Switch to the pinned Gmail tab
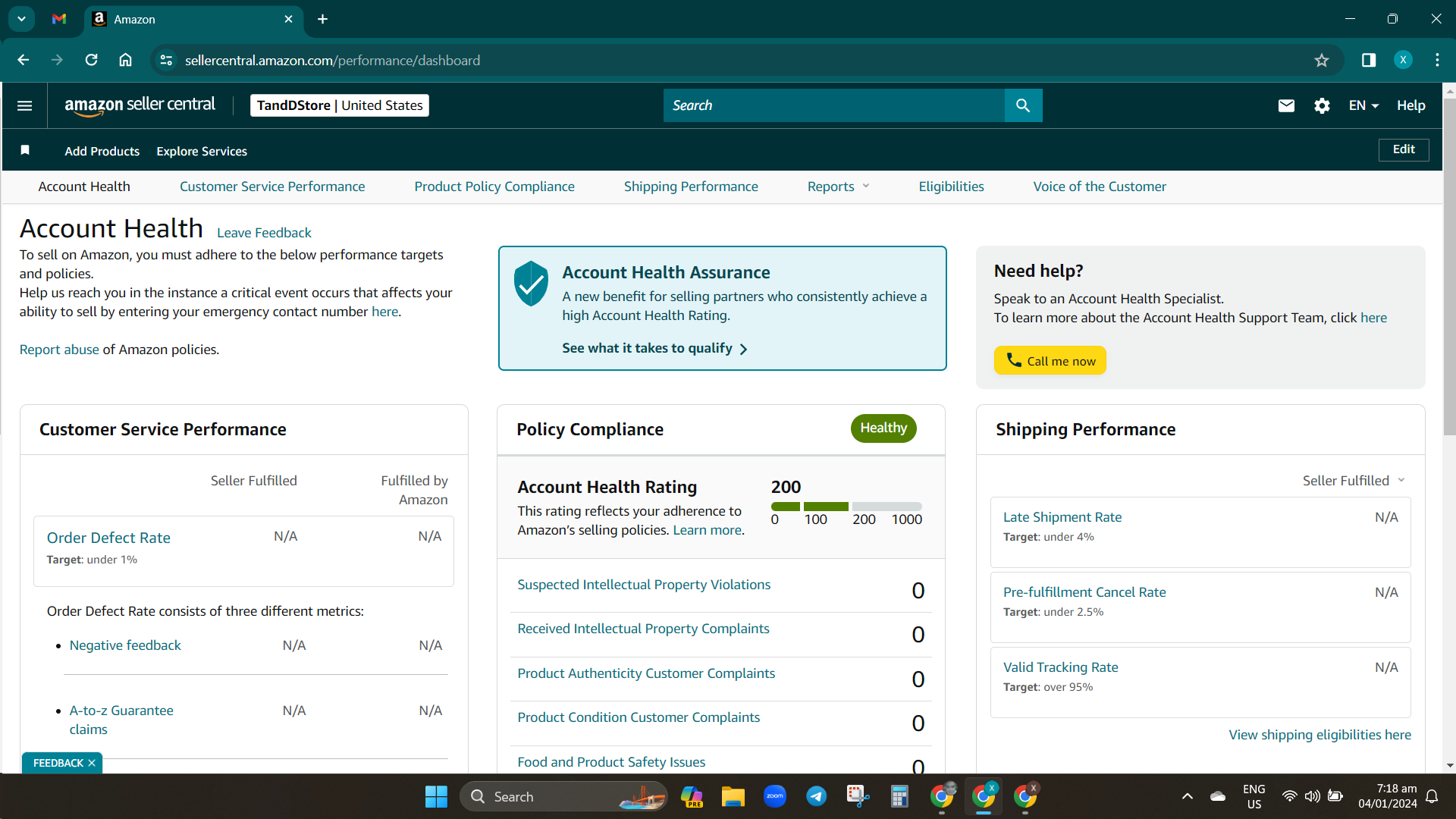The image size is (1456, 819). point(59,19)
